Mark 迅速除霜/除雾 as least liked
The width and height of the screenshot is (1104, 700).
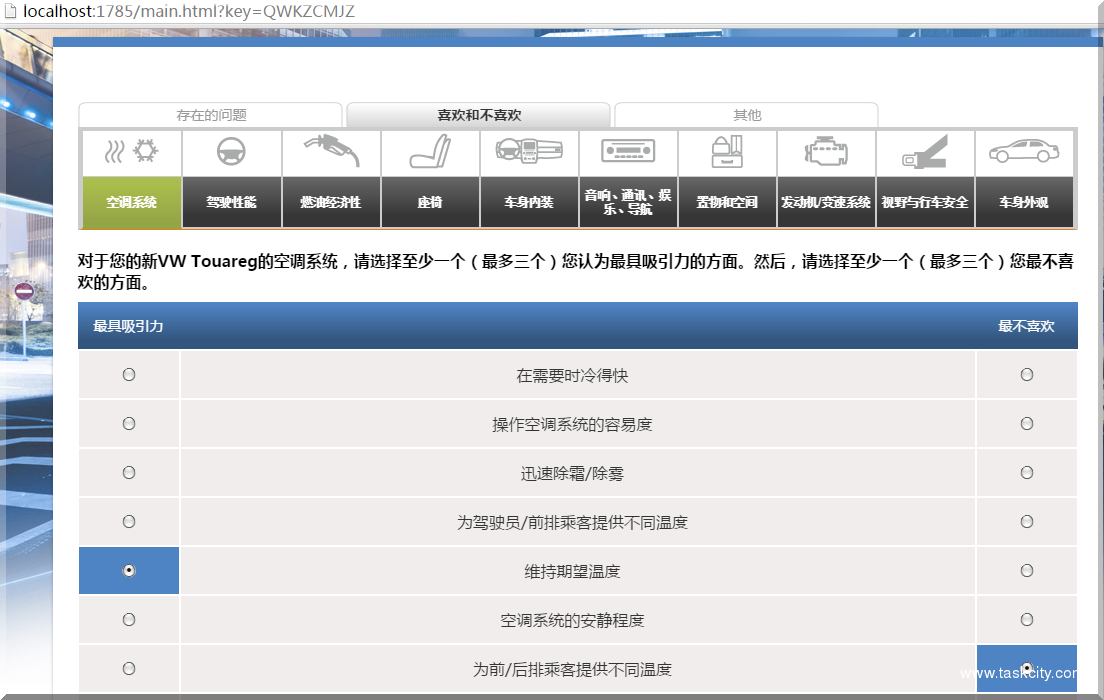click(x=1027, y=473)
